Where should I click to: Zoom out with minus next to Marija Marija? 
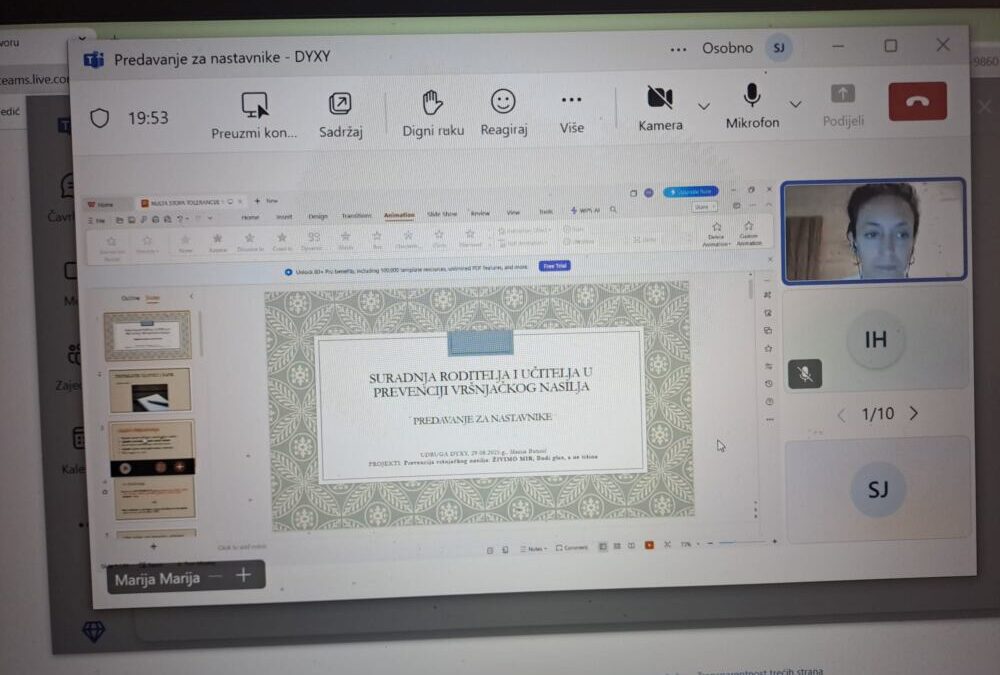coord(215,576)
